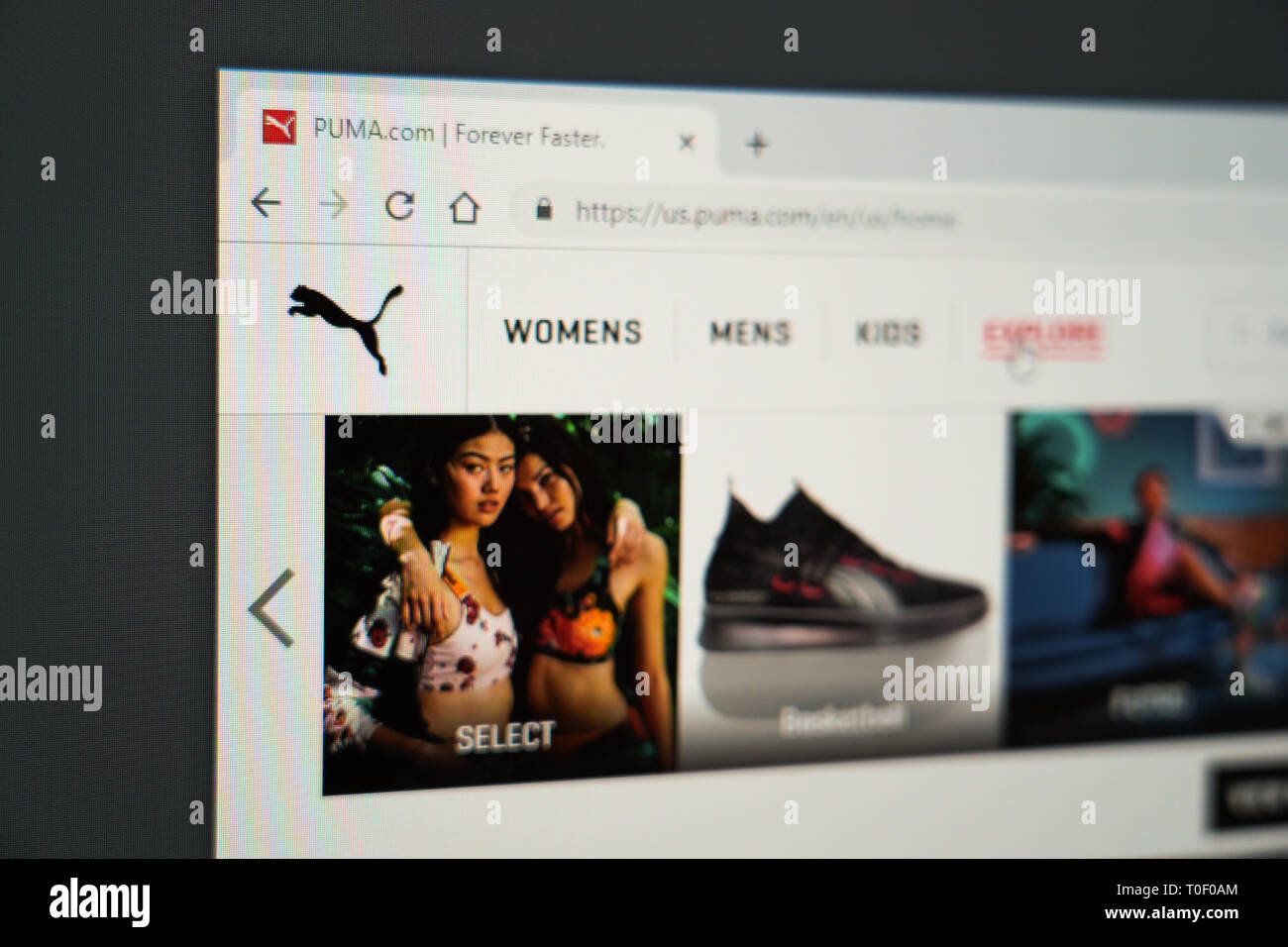Open the third carousel card on the right
Image resolution: width=1288 pixels, height=947 pixels.
[1146, 579]
